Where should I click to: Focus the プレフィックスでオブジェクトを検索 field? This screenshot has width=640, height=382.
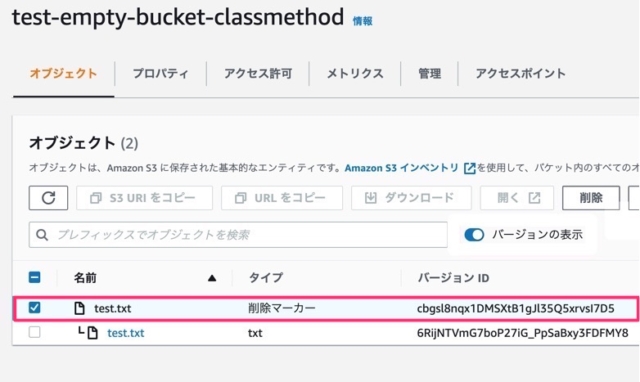pyautogui.click(x=238, y=235)
